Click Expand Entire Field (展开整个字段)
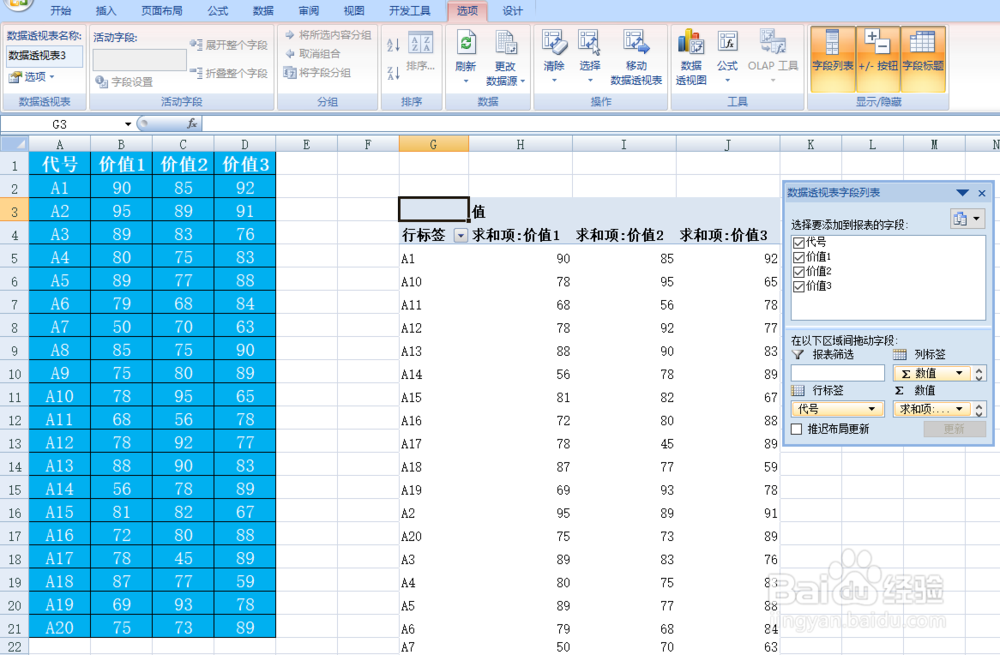 pyautogui.click(x=228, y=45)
